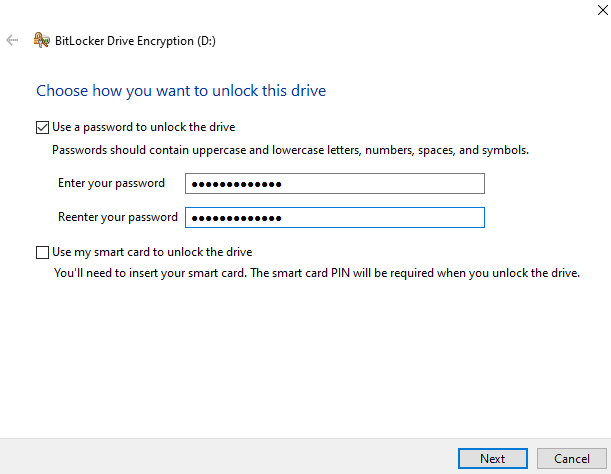Click the BitLocker padlock and keys icon
The height and width of the screenshot is (474, 611).
tap(41, 40)
